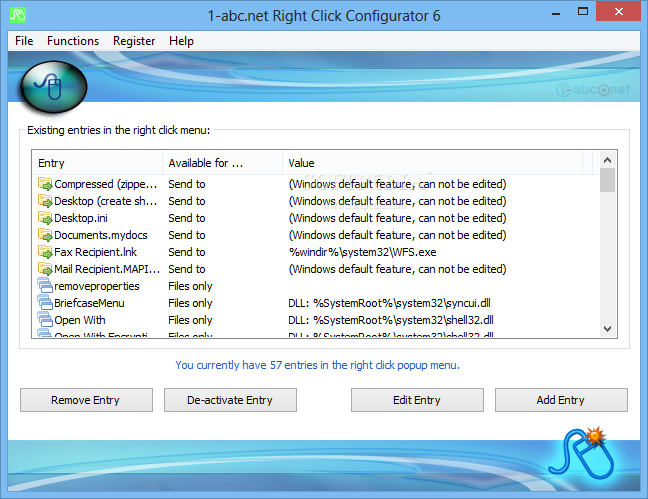Select the 'Documents.mydocs' entry text
Image resolution: width=648 pixels, height=499 pixels.
click(x=101, y=235)
